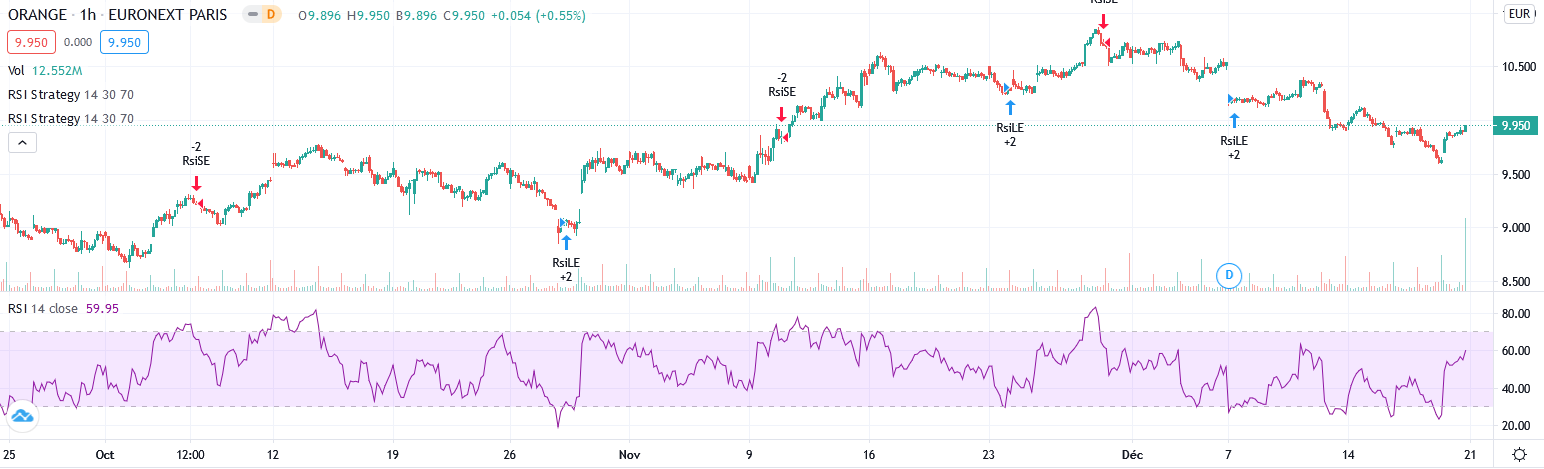Image resolution: width=1544 pixels, height=469 pixels.
Task: Click the red RsiSE arrow near Nov 9
Action: tap(781, 114)
